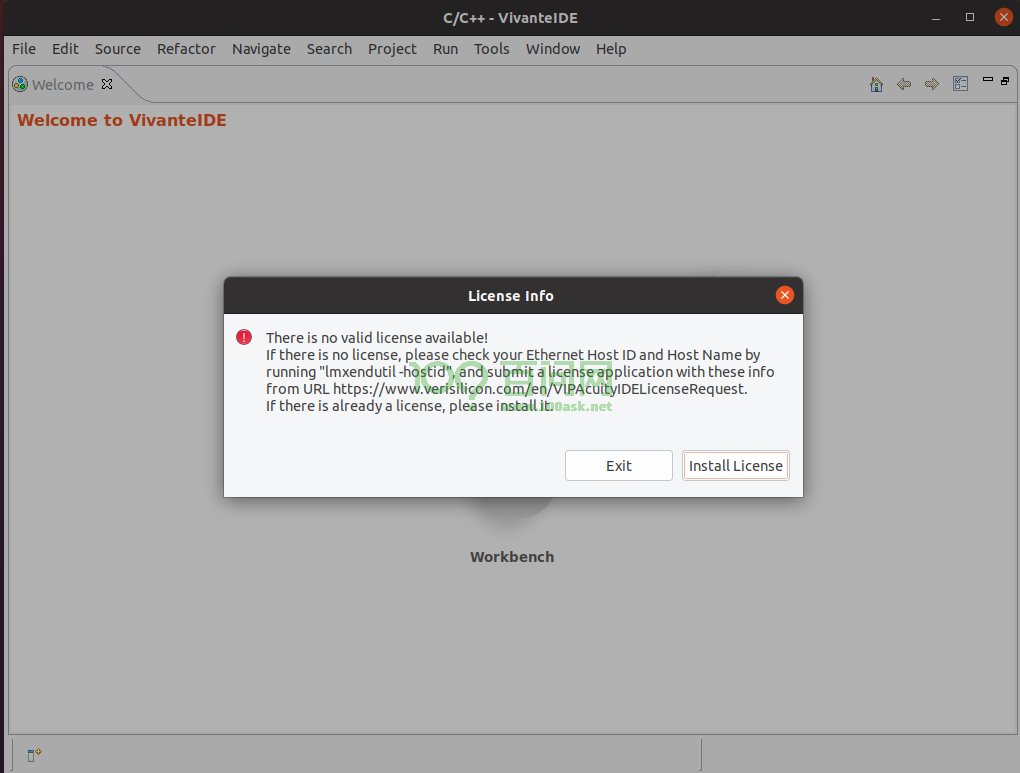Close the Welcome tab with X icon

[107, 84]
